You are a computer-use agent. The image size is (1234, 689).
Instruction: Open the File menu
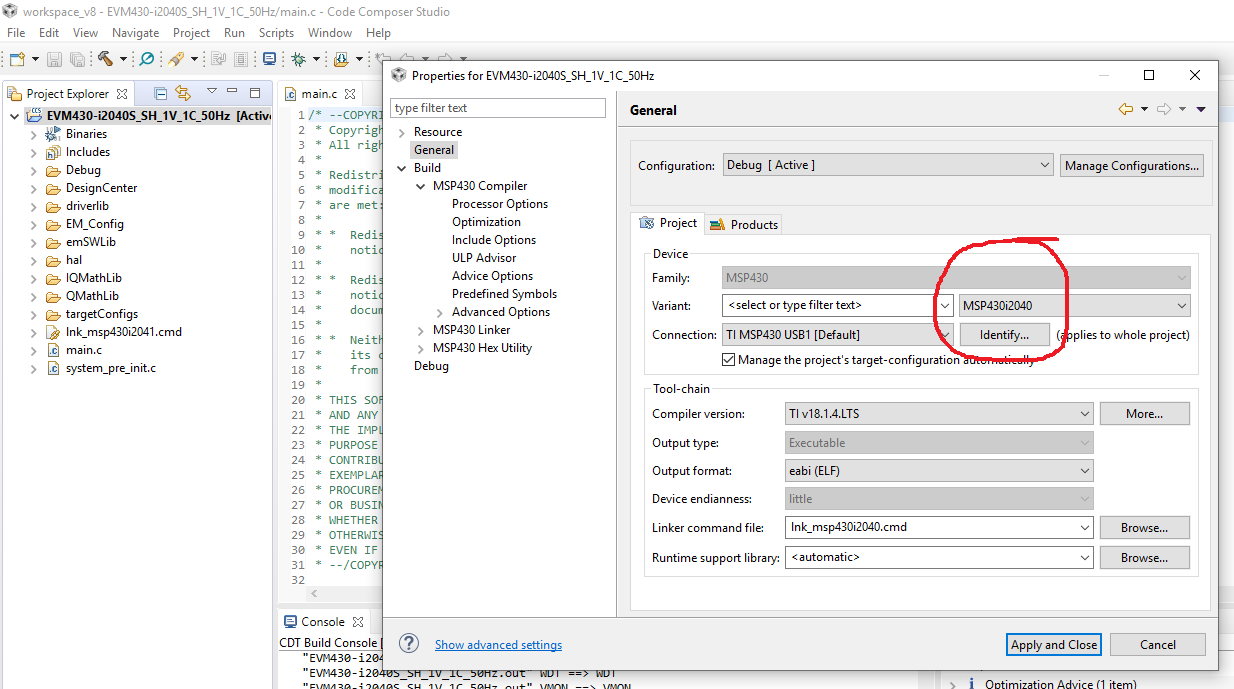coord(16,33)
